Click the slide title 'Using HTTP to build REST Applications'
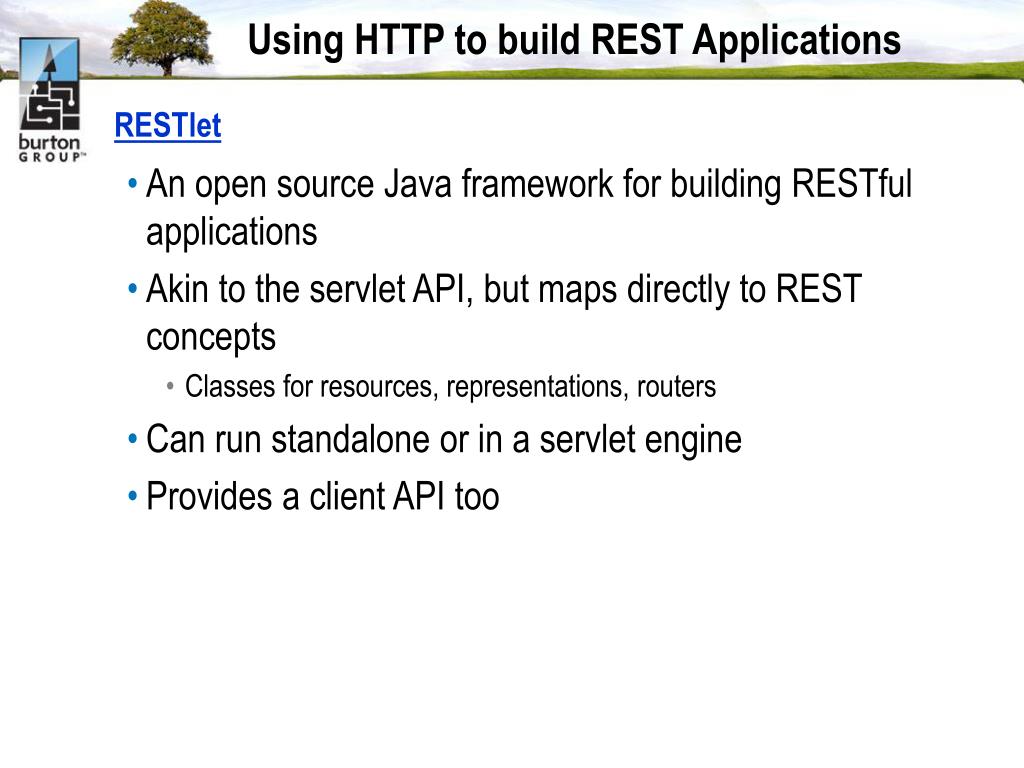The height and width of the screenshot is (768, 1024). (x=574, y=40)
